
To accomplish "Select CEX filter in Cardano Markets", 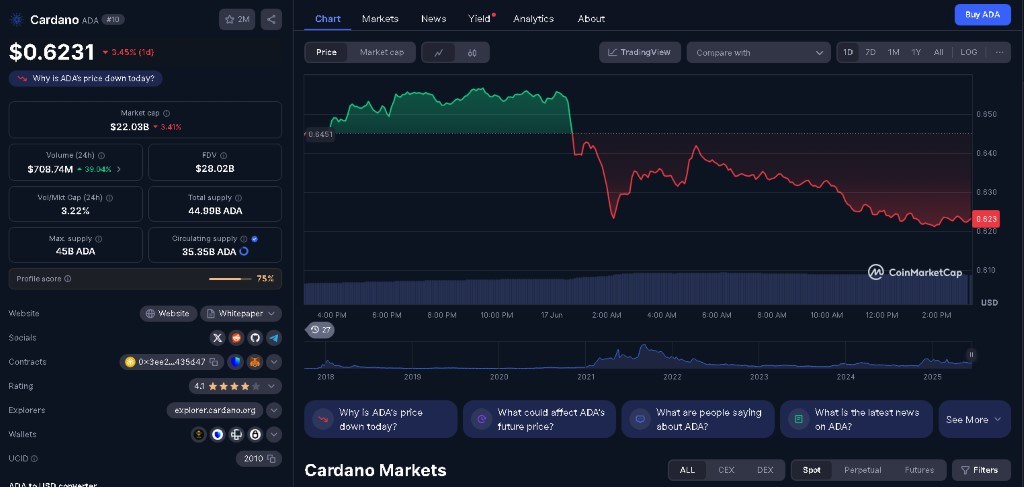I will click(x=726, y=470).
